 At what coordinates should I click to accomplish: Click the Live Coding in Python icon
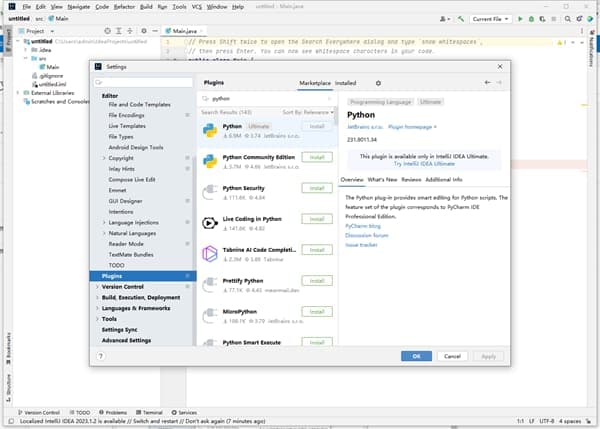[211, 223]
